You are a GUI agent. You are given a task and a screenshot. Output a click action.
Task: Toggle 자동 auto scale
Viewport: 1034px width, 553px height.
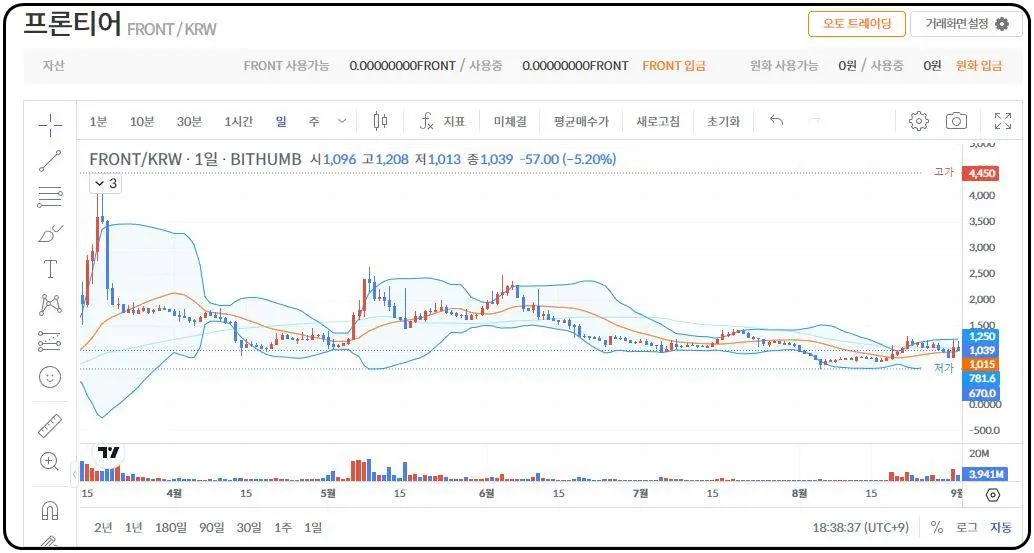pos(1001,527)
